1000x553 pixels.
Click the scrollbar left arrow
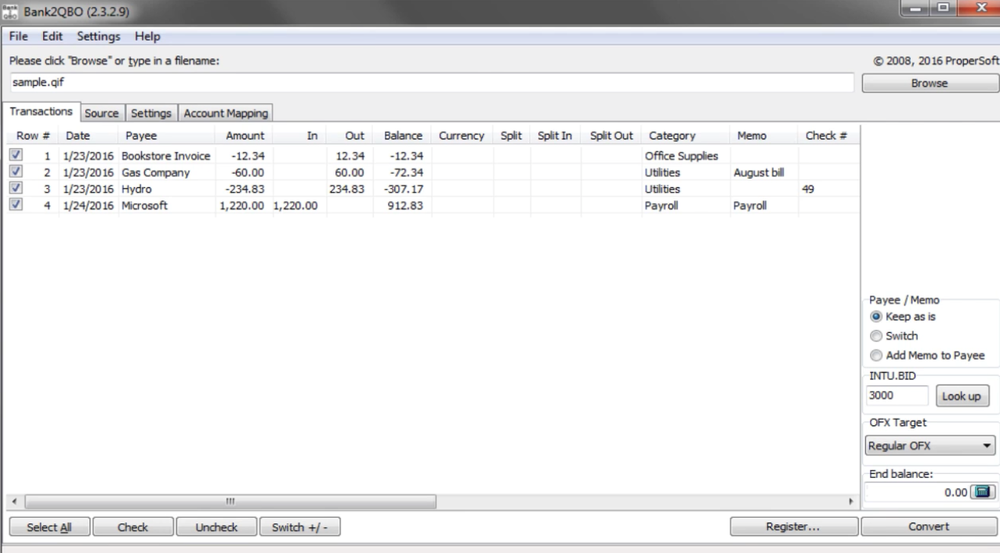coord(14,501)
